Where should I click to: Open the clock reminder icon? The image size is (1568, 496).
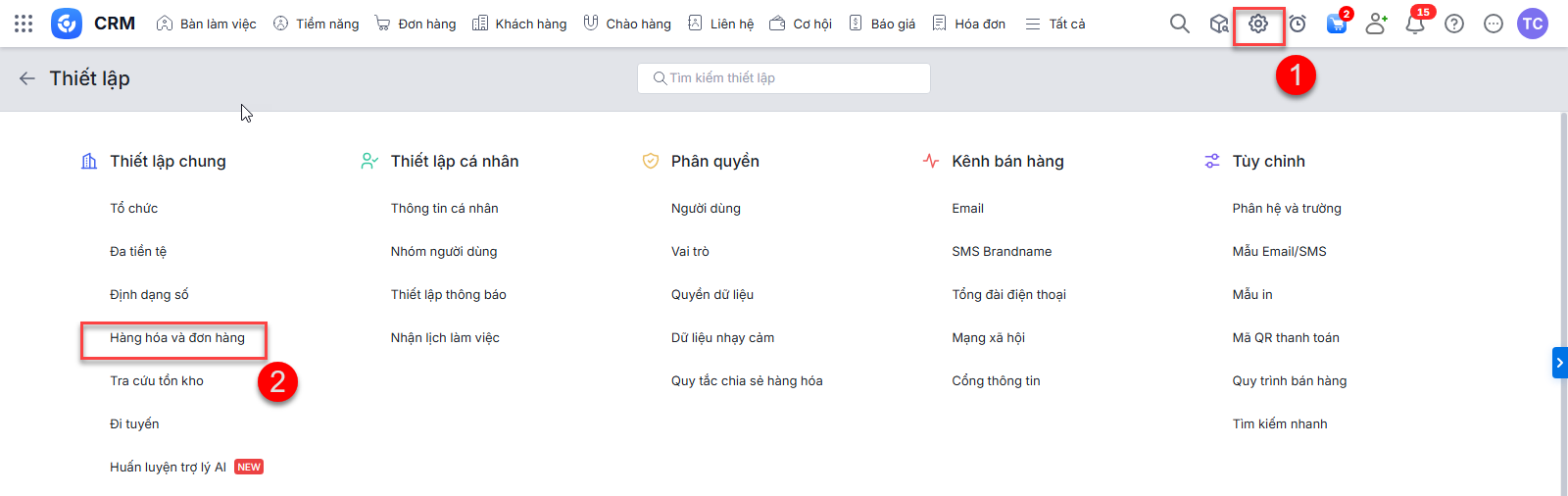pos(1298,24)
